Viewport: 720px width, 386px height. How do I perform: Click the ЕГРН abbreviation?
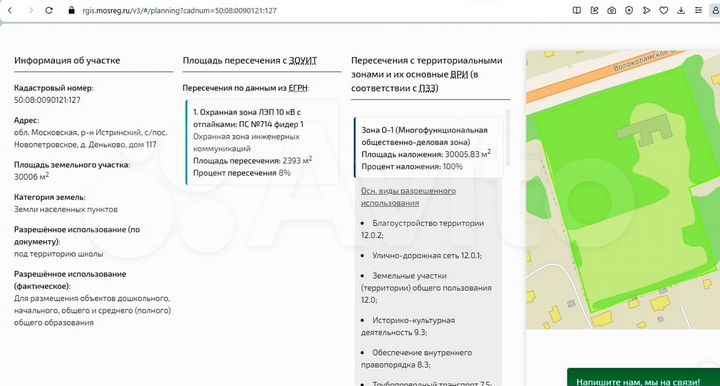point(298,88)
